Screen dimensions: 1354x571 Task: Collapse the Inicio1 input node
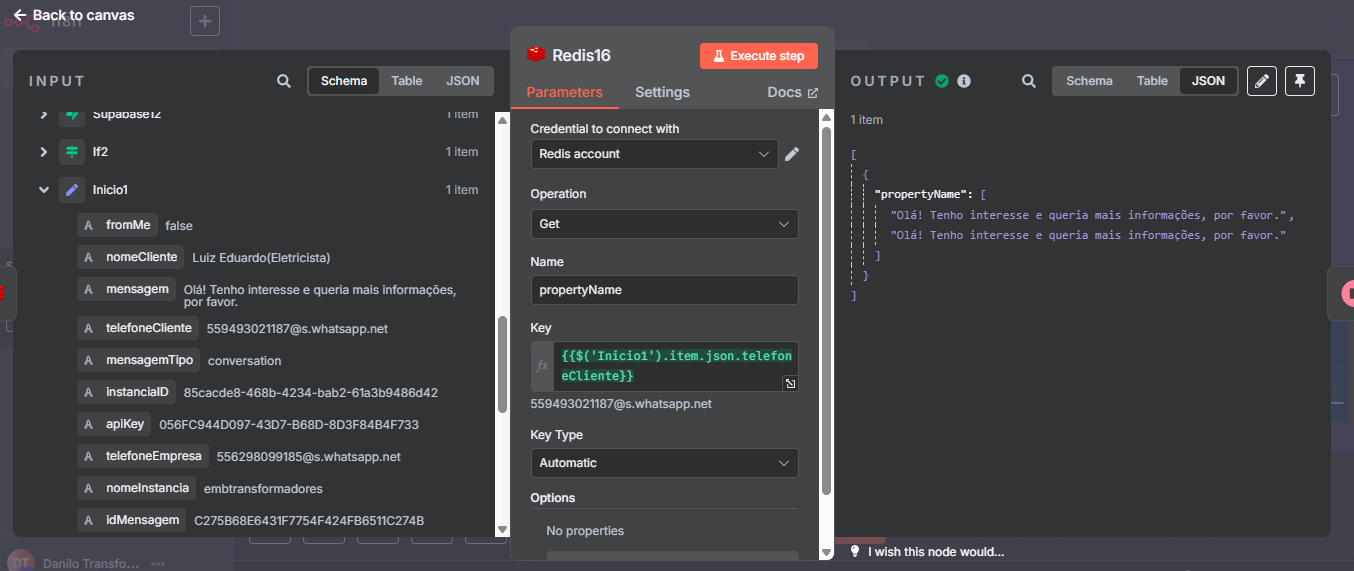(44, 190)
